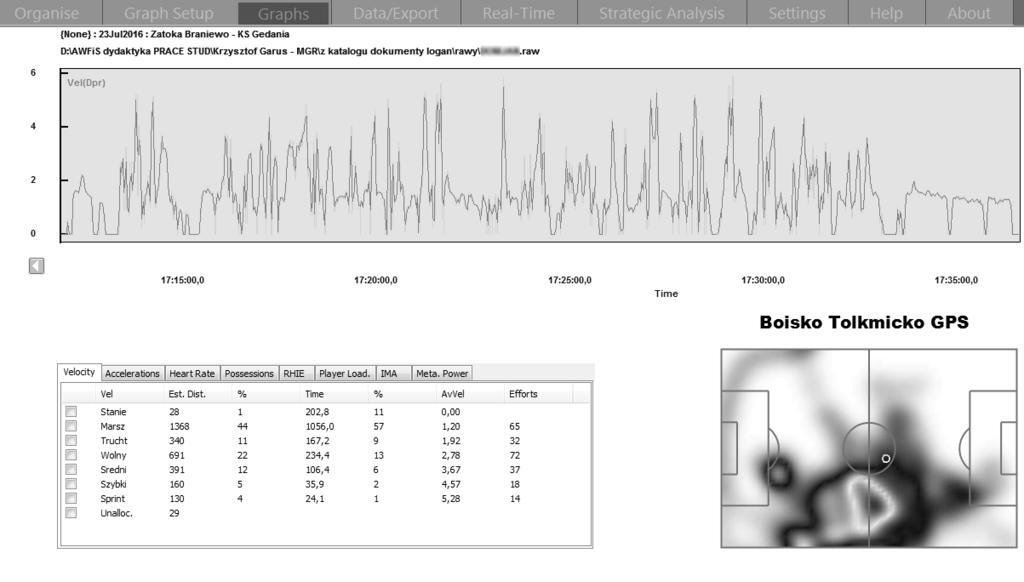This screenshot has height=582, width=1024.
Task: Switch to the Real-Time menu
Action: tap(519, 13)
